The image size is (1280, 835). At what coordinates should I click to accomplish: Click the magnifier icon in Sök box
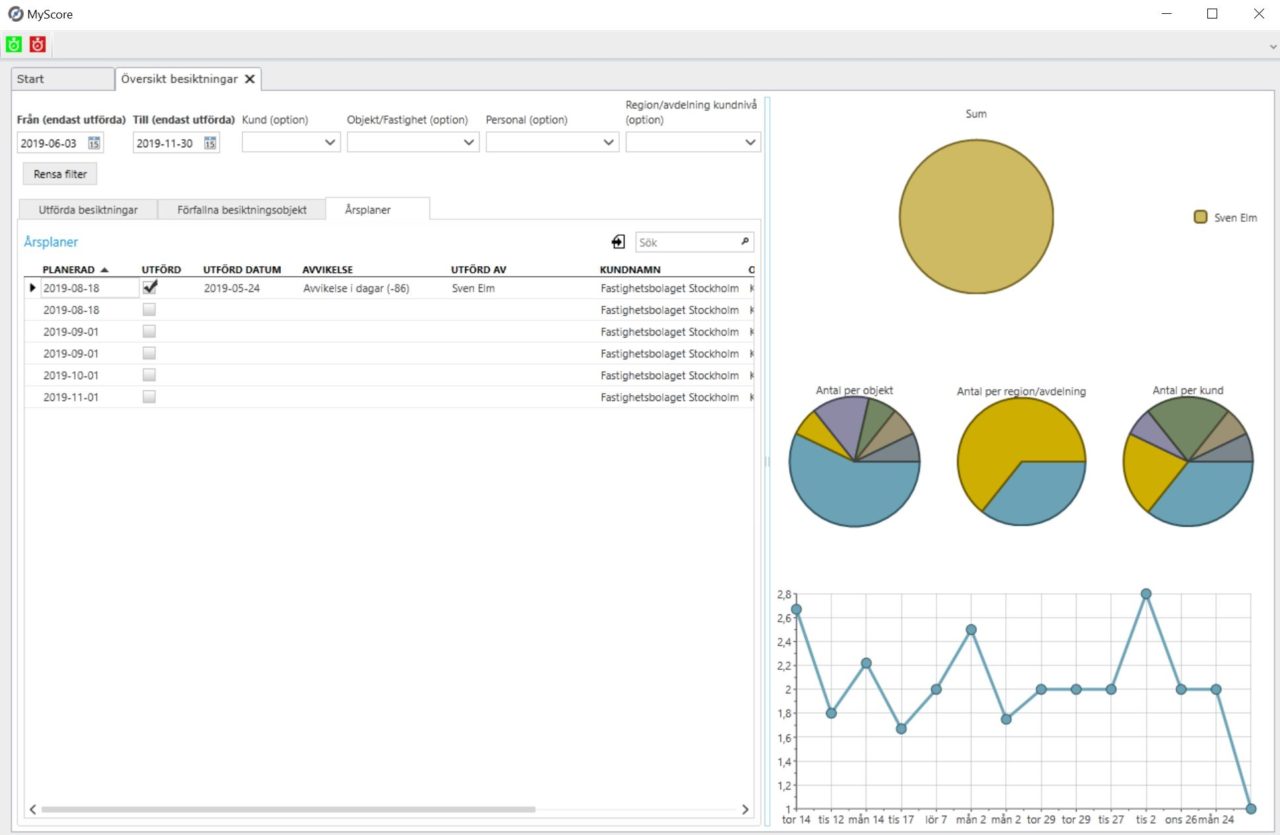click(x=744, y=242)
